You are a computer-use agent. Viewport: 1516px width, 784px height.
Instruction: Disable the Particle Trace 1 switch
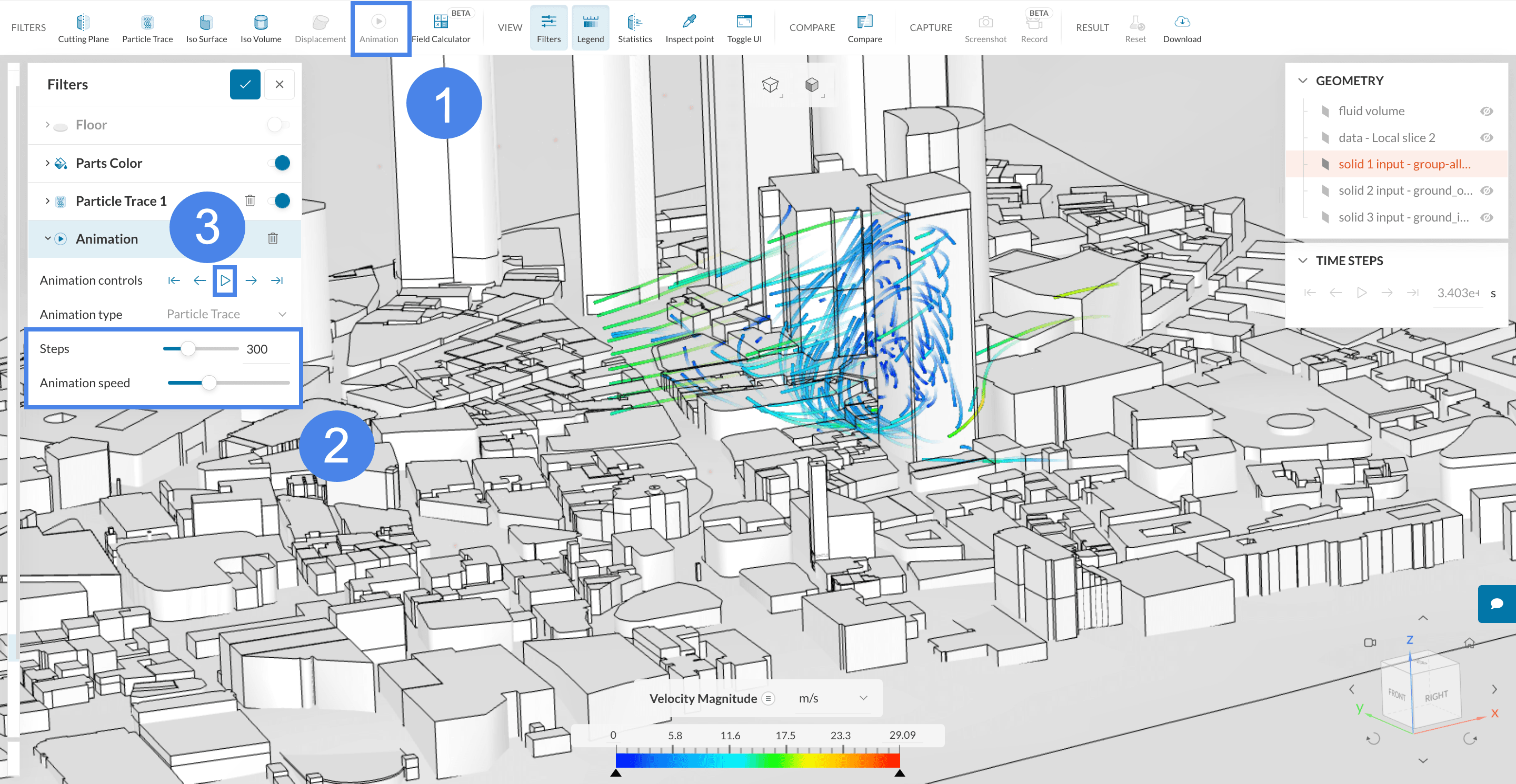(x=280, y=201)
